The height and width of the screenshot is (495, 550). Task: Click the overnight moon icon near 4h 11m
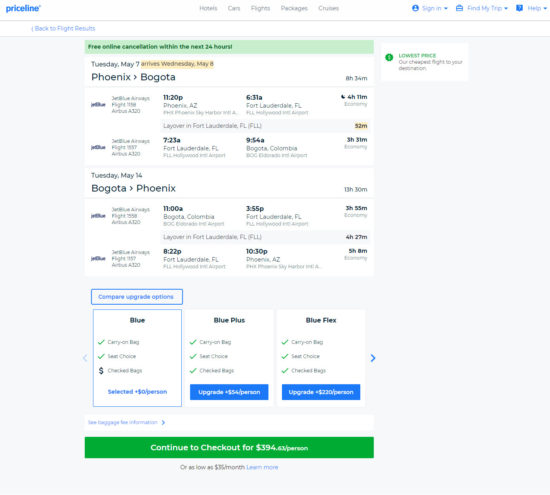(343, 97)
